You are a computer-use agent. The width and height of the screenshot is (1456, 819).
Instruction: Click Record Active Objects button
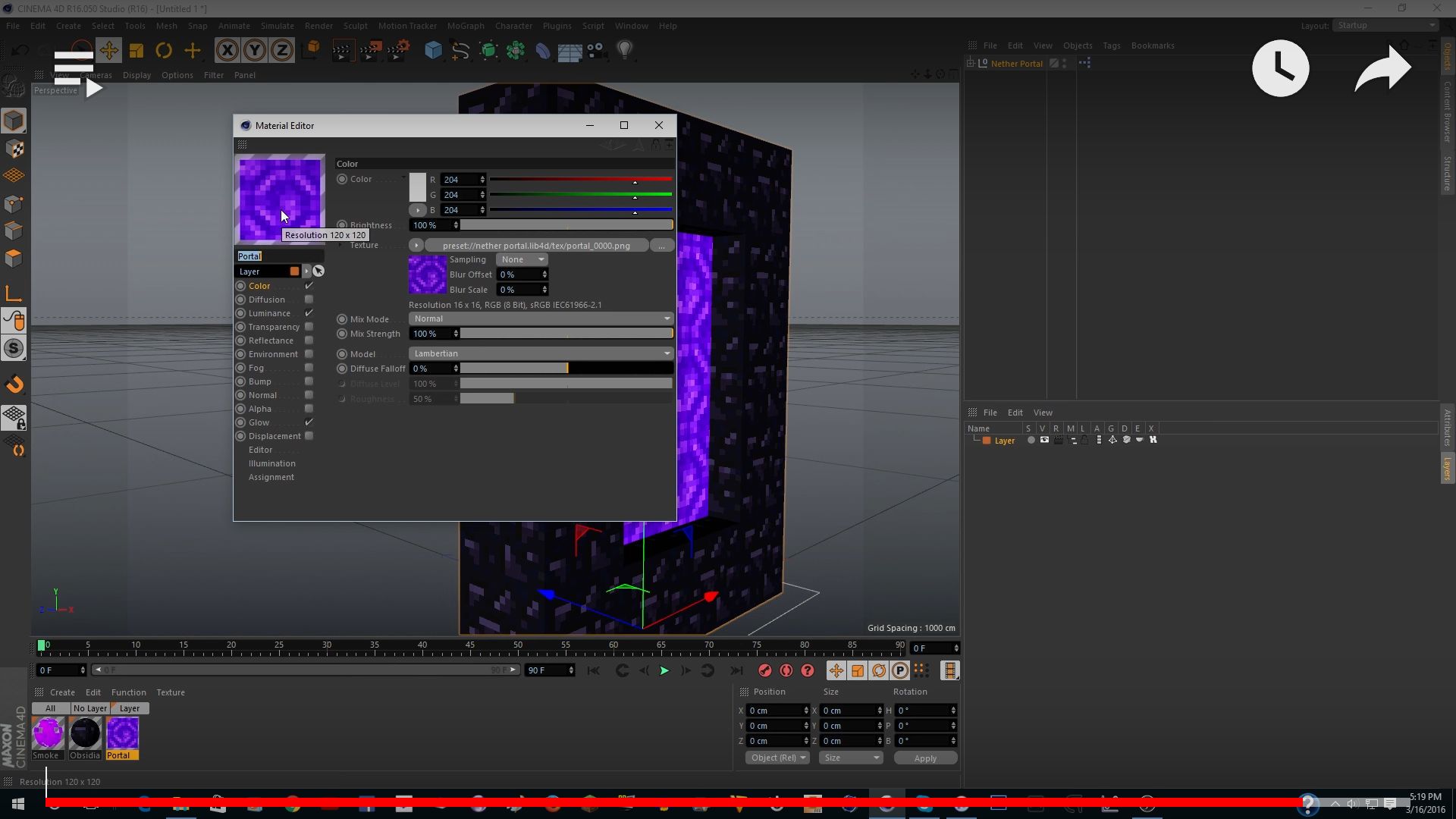(765, 670)
